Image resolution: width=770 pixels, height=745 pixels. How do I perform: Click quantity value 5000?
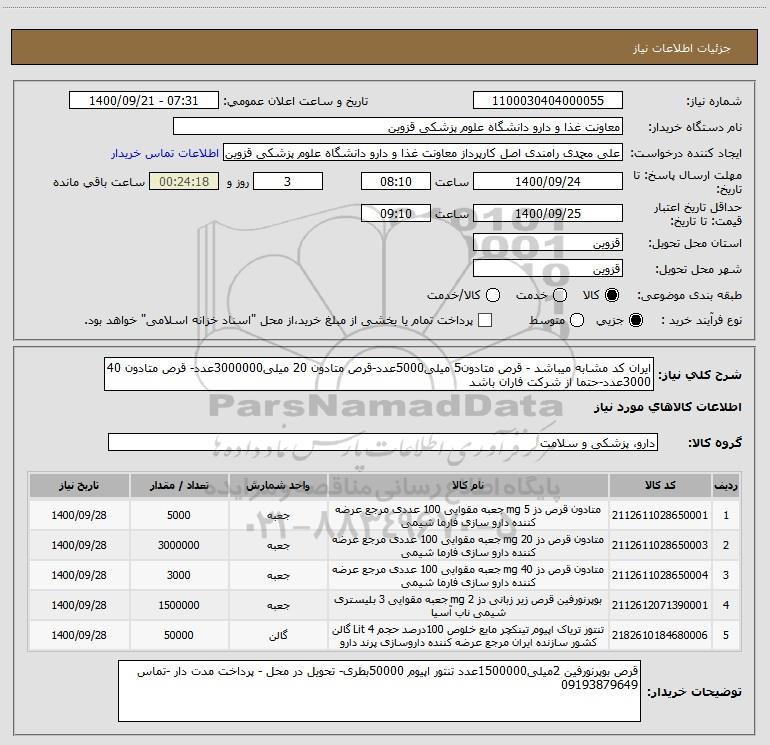(179, 515)
